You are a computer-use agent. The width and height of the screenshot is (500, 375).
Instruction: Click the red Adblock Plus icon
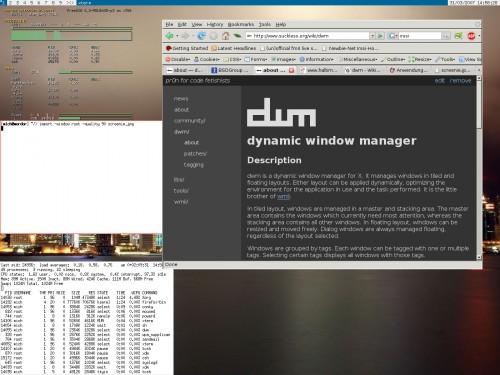pyautogui.click(x=471, y=36)
